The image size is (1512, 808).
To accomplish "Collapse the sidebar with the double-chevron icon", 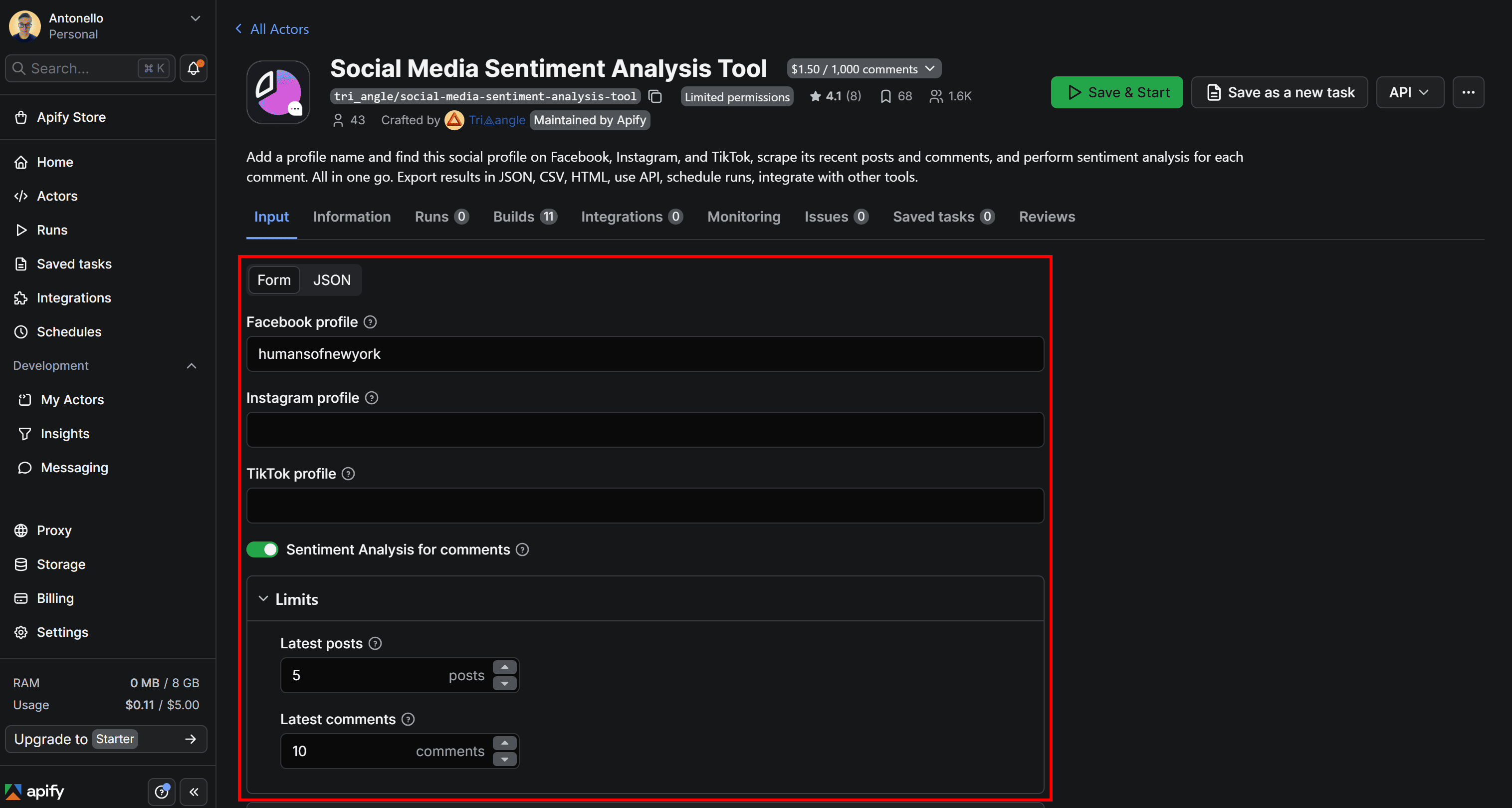I will (194, 792).
